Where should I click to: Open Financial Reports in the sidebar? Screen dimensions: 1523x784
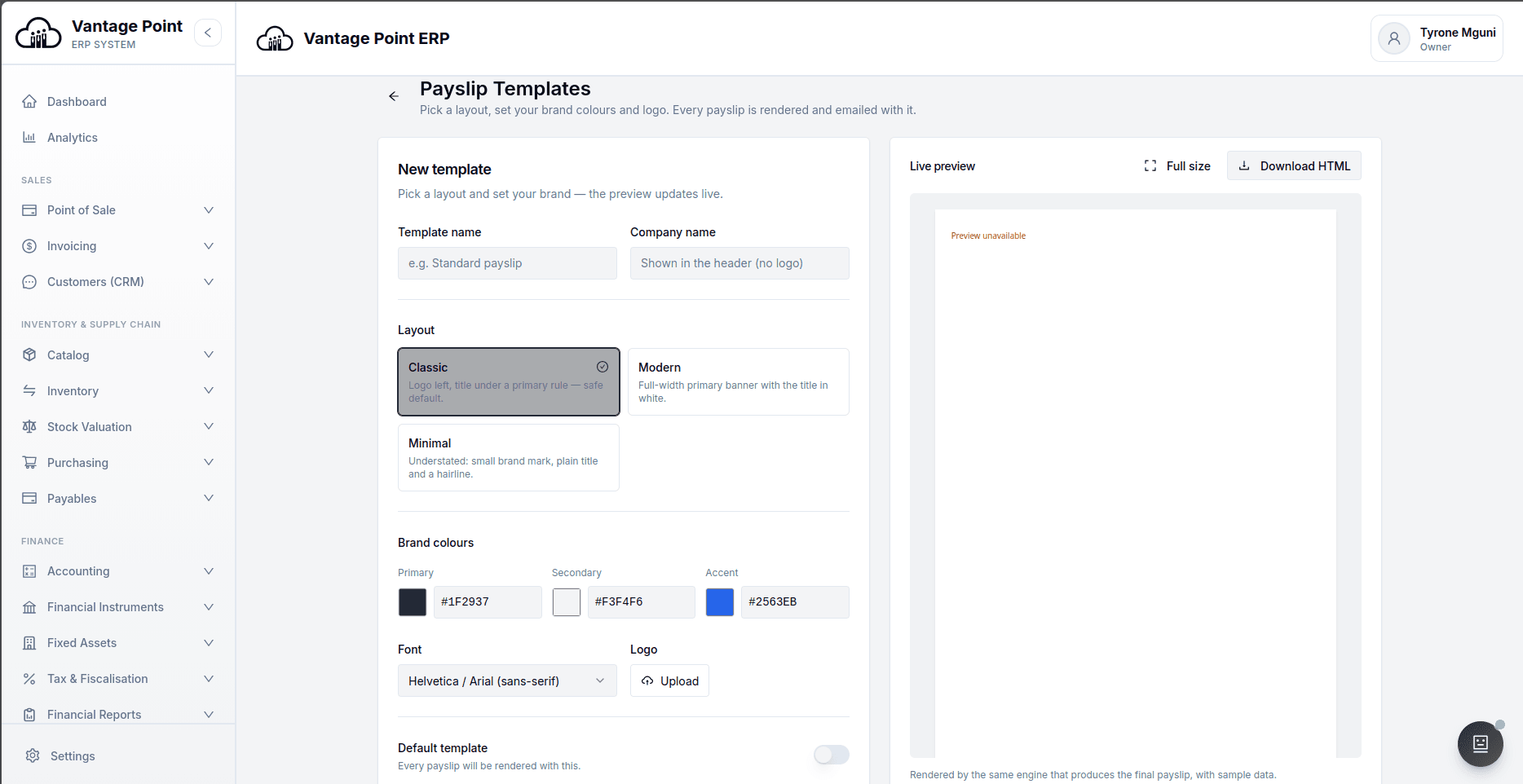(118, 715)
